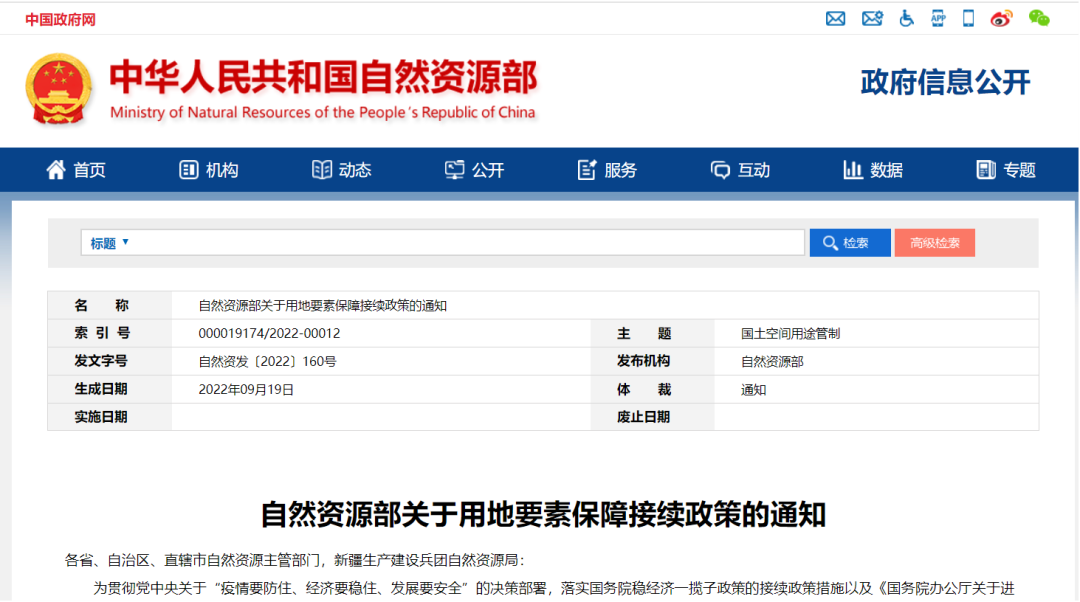Click the mobile version icon
This screenshot has width=1080, height=602.
click(967, 18)
